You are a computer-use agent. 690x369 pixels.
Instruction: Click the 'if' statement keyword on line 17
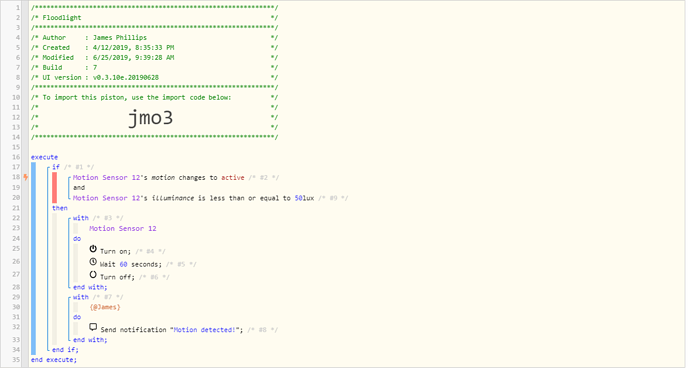pos(56,167)
